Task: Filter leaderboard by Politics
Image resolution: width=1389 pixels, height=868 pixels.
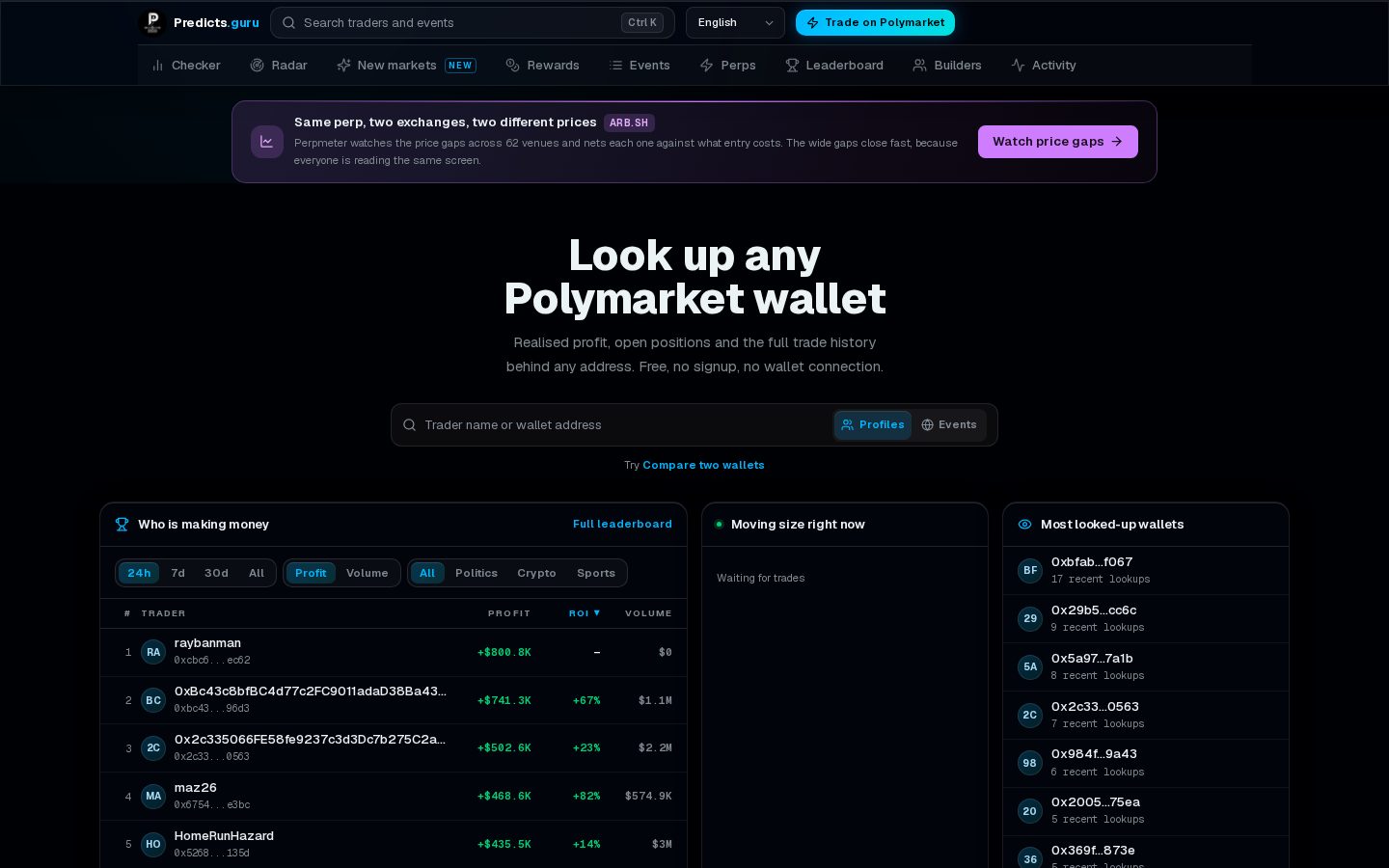Action: click(x=477, y=573)
